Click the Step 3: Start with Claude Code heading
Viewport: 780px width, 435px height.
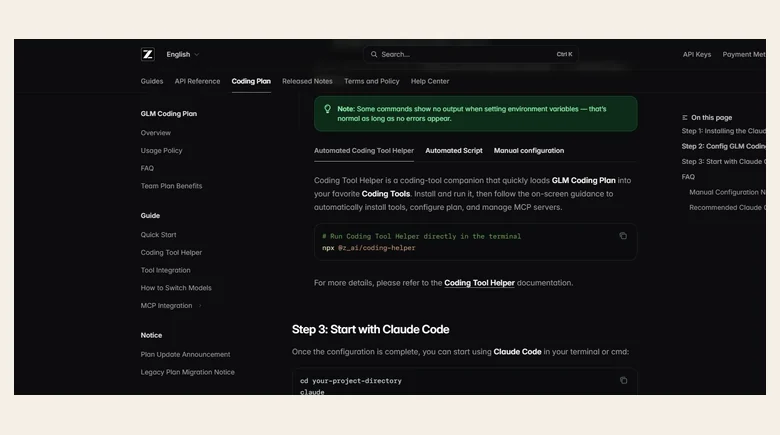click(371, 329)
